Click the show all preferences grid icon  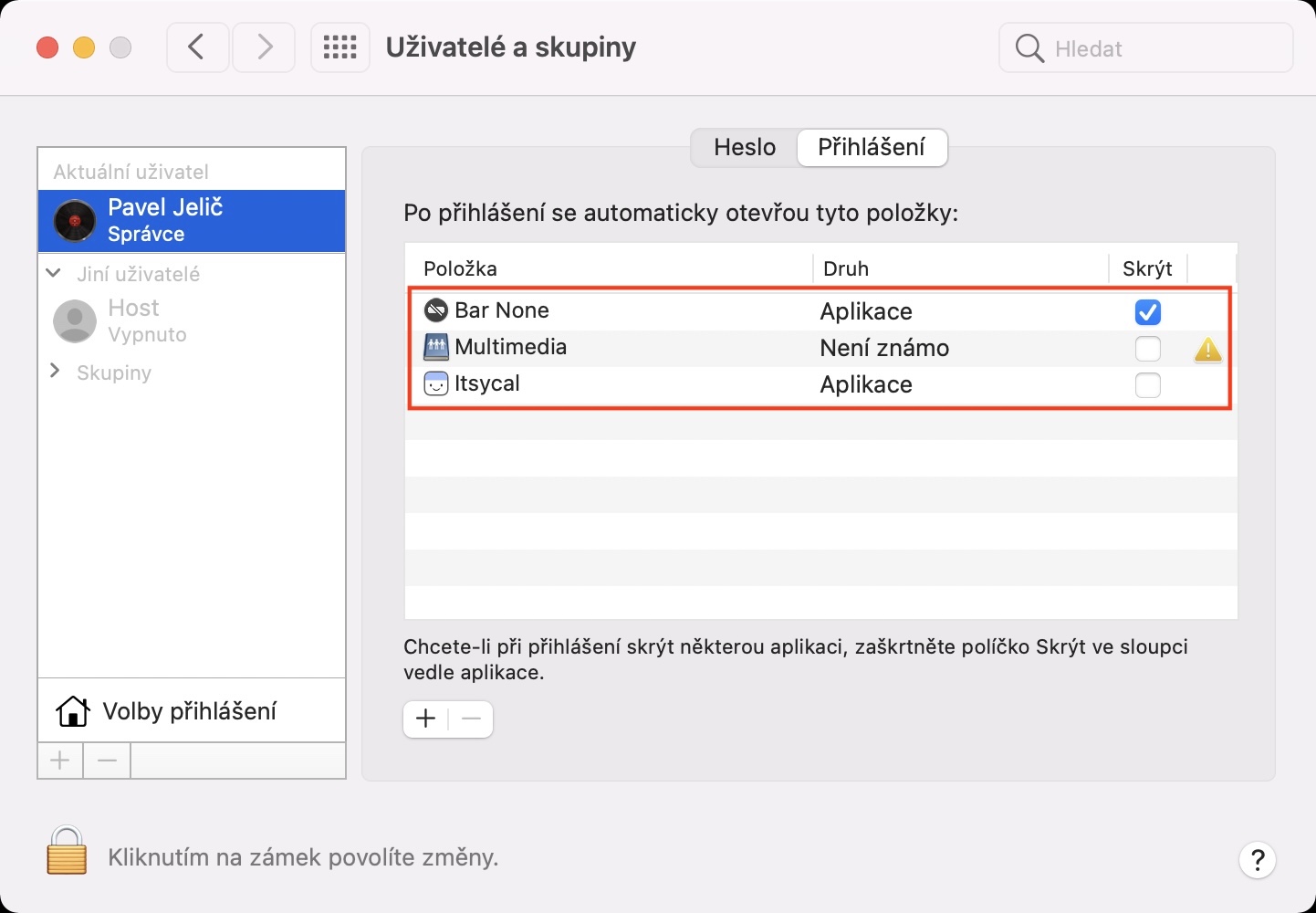click(x=339, y=47)
